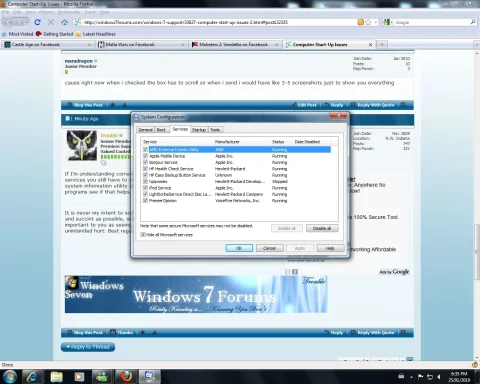Viewport: 480px width, 384px height.
Task: Open the Windows Start menu orb
Action: [10, 377]
